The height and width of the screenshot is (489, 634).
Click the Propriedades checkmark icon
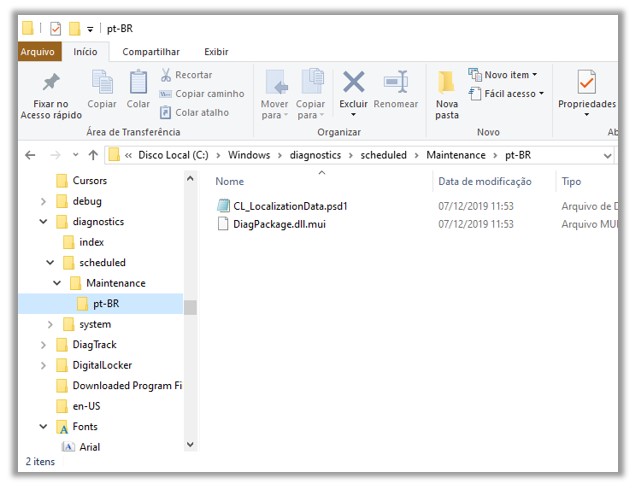(x=586, y=82)
